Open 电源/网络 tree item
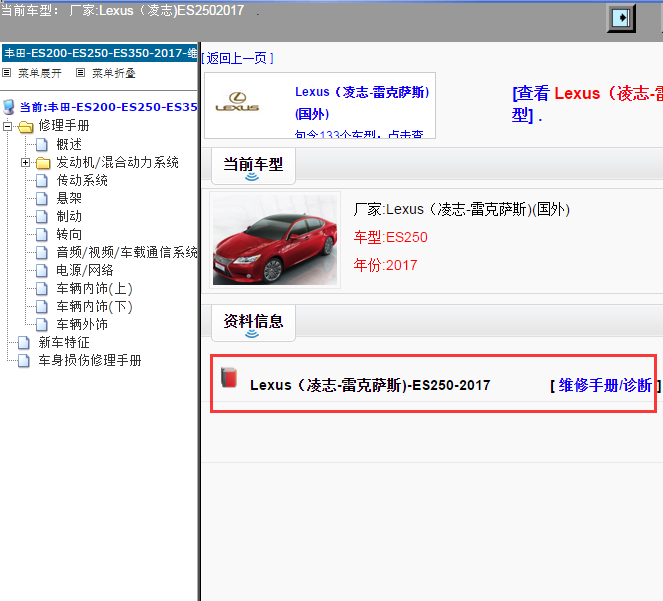The width and height of the screenshot is (663, 601). tap(85, 270)
